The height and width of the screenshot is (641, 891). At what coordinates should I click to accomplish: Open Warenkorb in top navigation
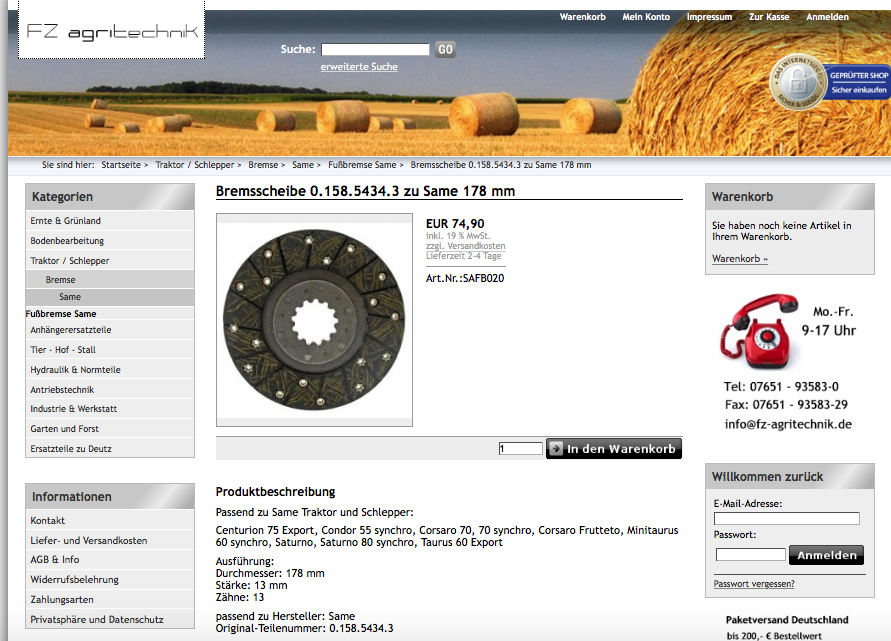[583, 17]
